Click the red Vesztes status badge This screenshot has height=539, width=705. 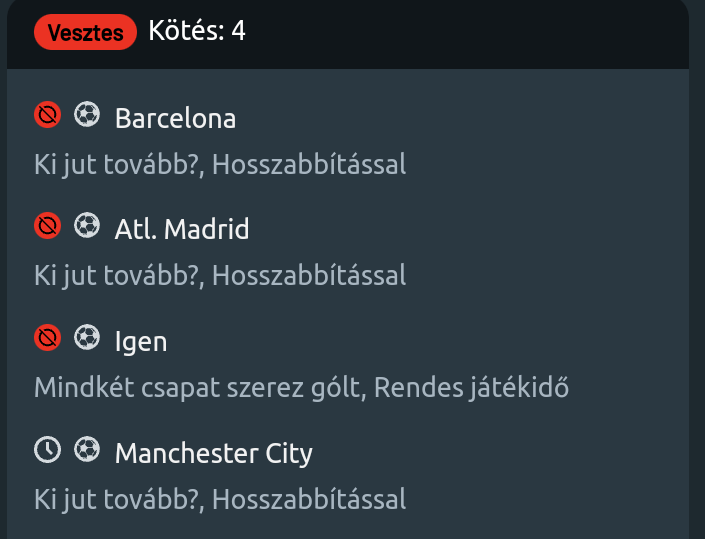point(85,33)
